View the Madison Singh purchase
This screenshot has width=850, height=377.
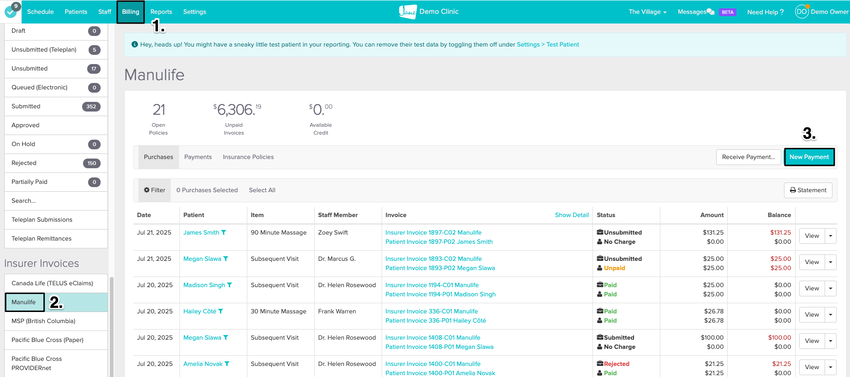click(x=812, y=288)
